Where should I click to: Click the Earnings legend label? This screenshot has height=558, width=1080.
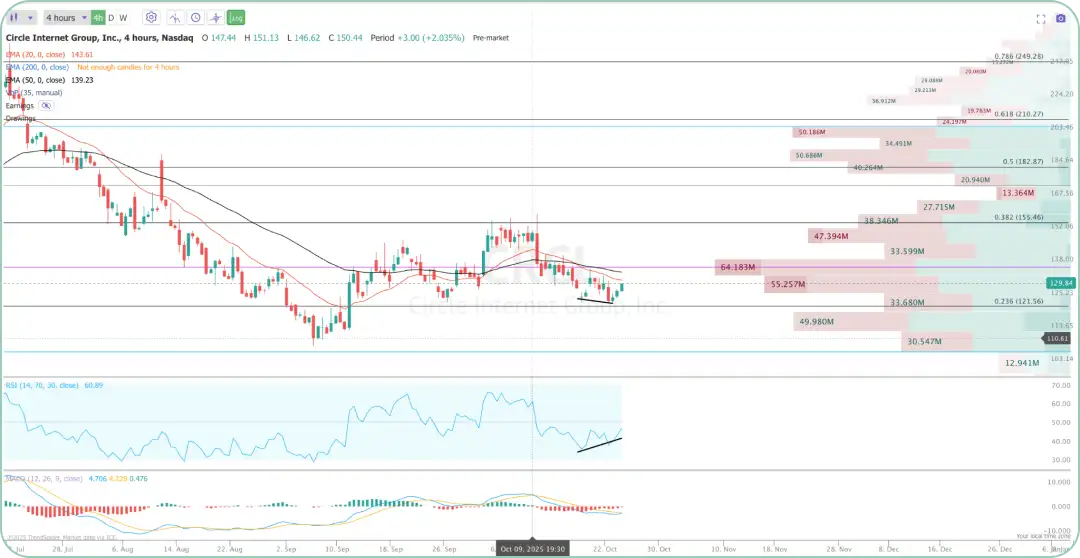19,105
